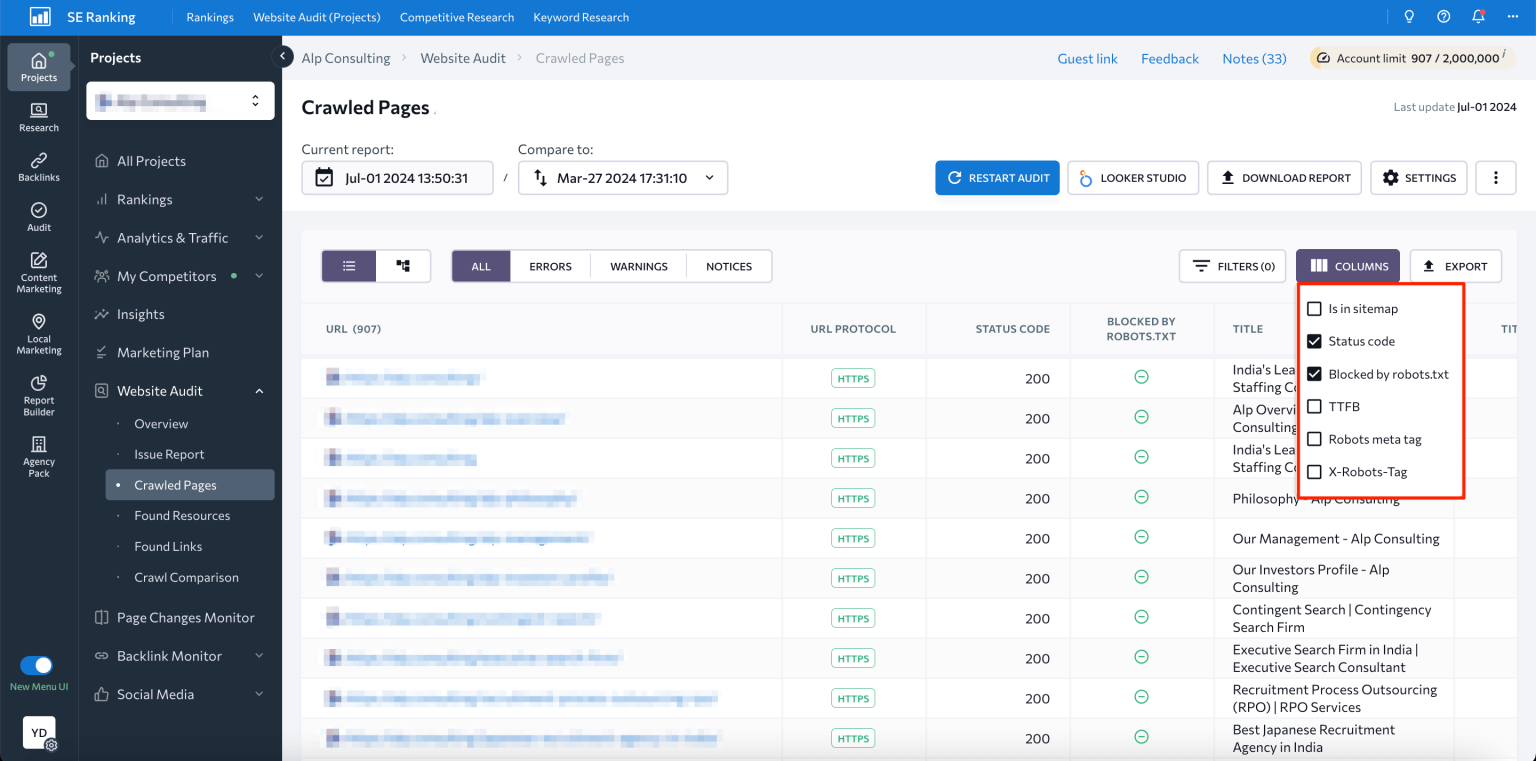The height and width of the screenshot is (761, 1536).
Task: Uncheck the Status code column
Action: 1314,341
